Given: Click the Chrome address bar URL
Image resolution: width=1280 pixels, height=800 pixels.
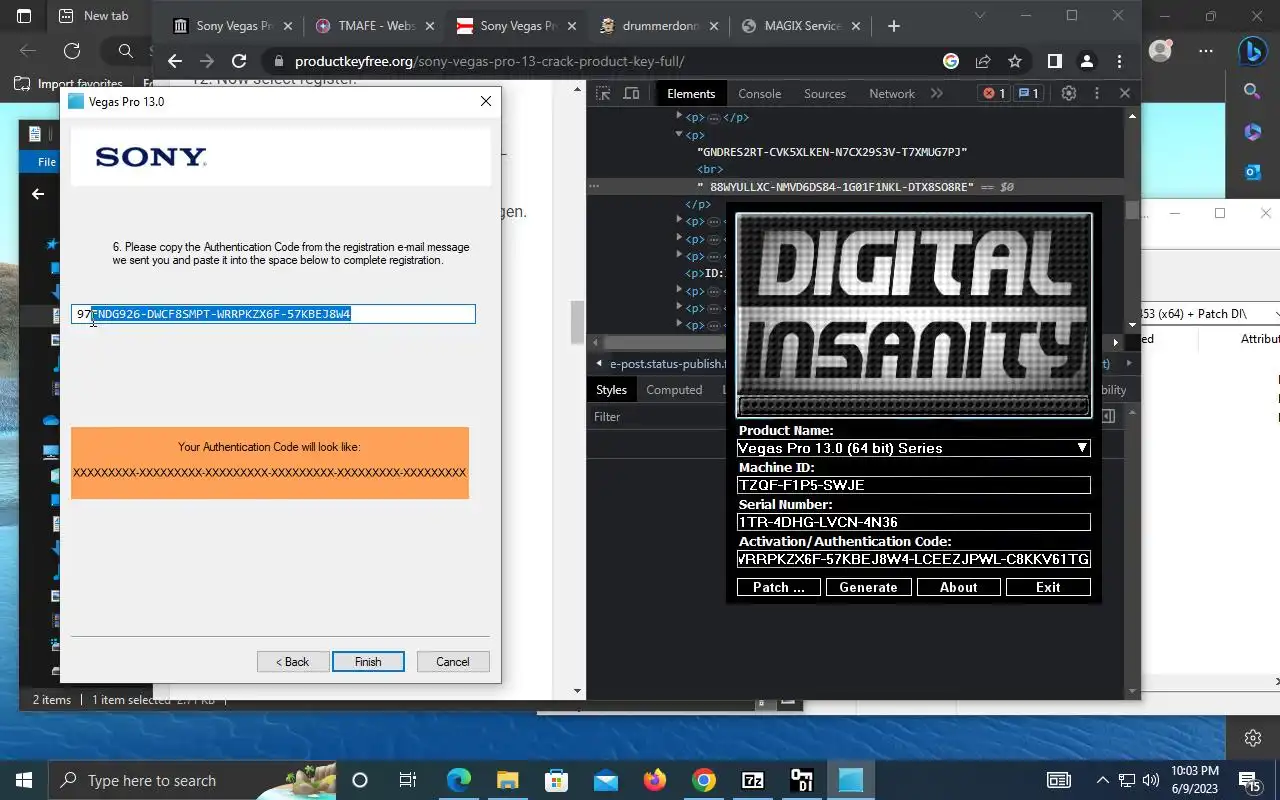Looking at the screenshot, I should click(x=489, y=61).
